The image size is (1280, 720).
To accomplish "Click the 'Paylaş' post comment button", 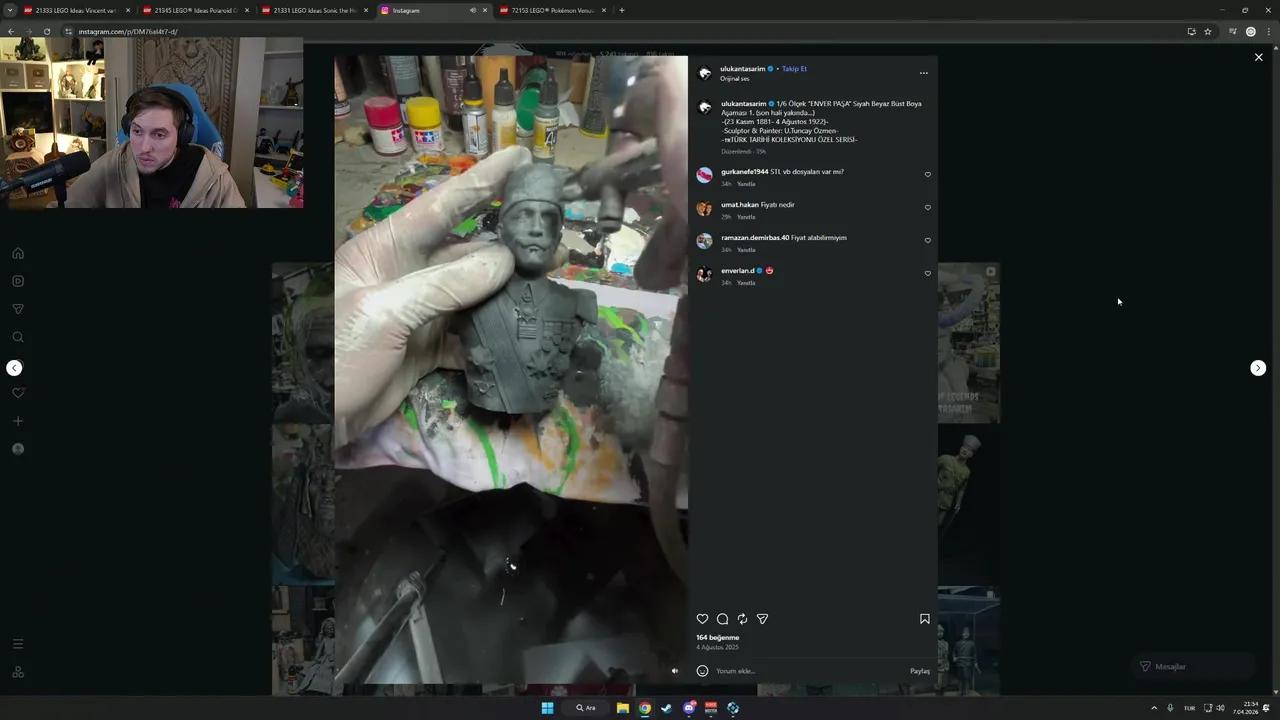I will 920,671.
